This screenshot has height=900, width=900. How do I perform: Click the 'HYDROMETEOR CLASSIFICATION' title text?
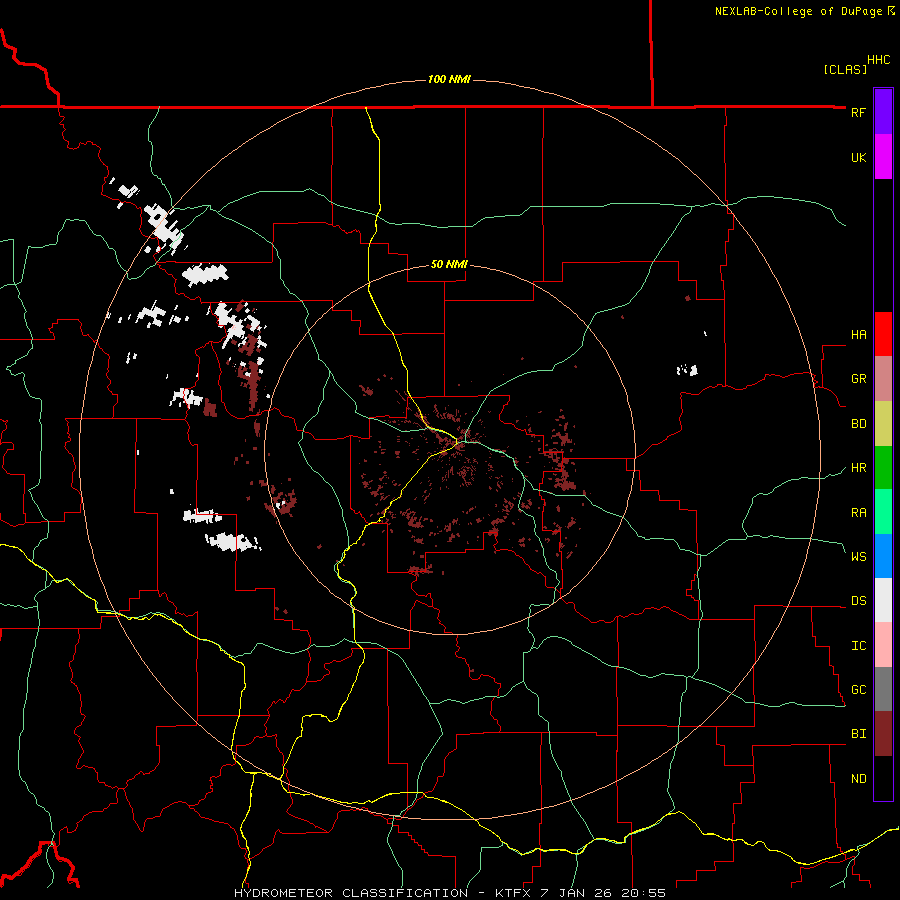(x=351, y=893)
